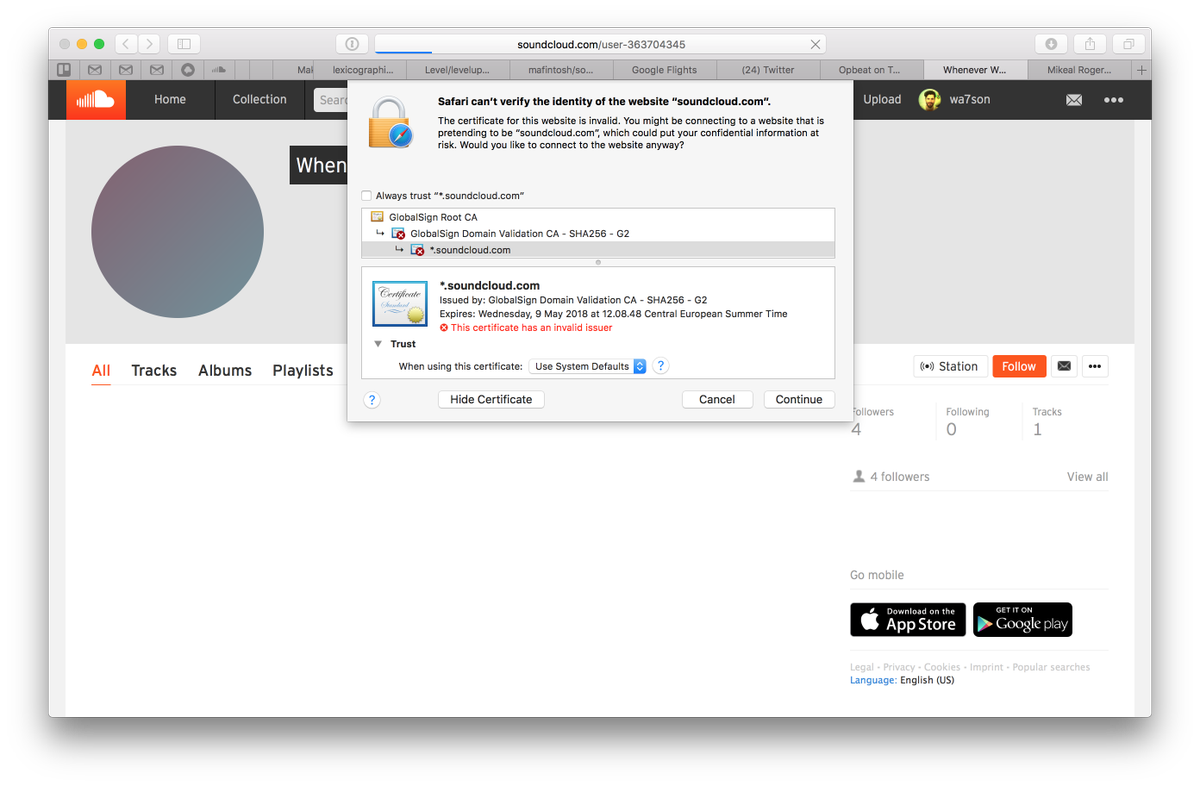This screenshot has height=786, width=1200.
Task: Switch to the Level/levelup tab
Action: click(x=459, y=70)
